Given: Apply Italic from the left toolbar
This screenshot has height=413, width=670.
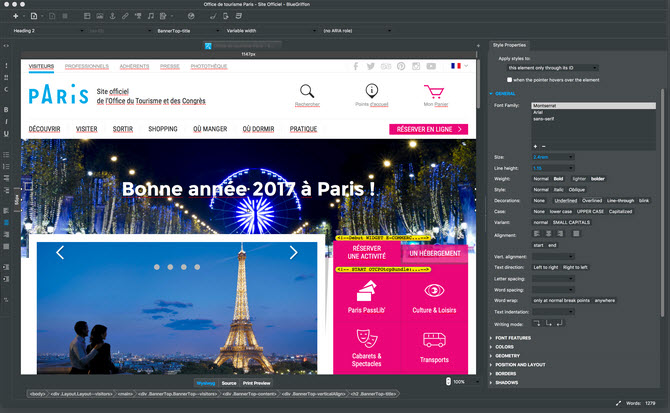Looking at the screenshot, I should point(6,122).
